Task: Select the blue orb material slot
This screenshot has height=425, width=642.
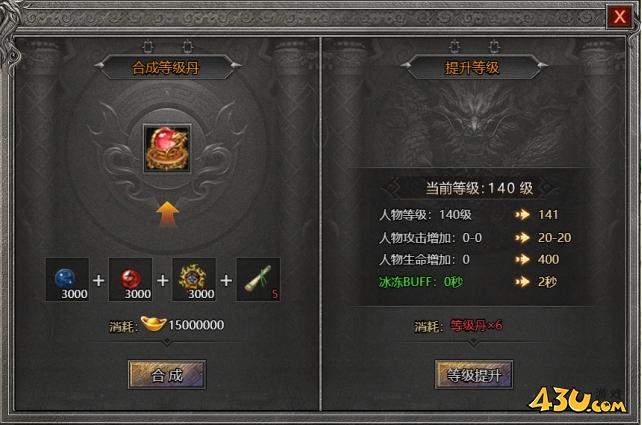Action: click(x=67, y=280)
